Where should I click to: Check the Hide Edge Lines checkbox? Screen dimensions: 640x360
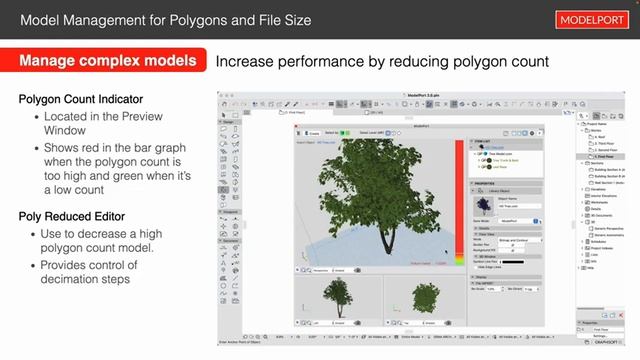click(476, 267)
